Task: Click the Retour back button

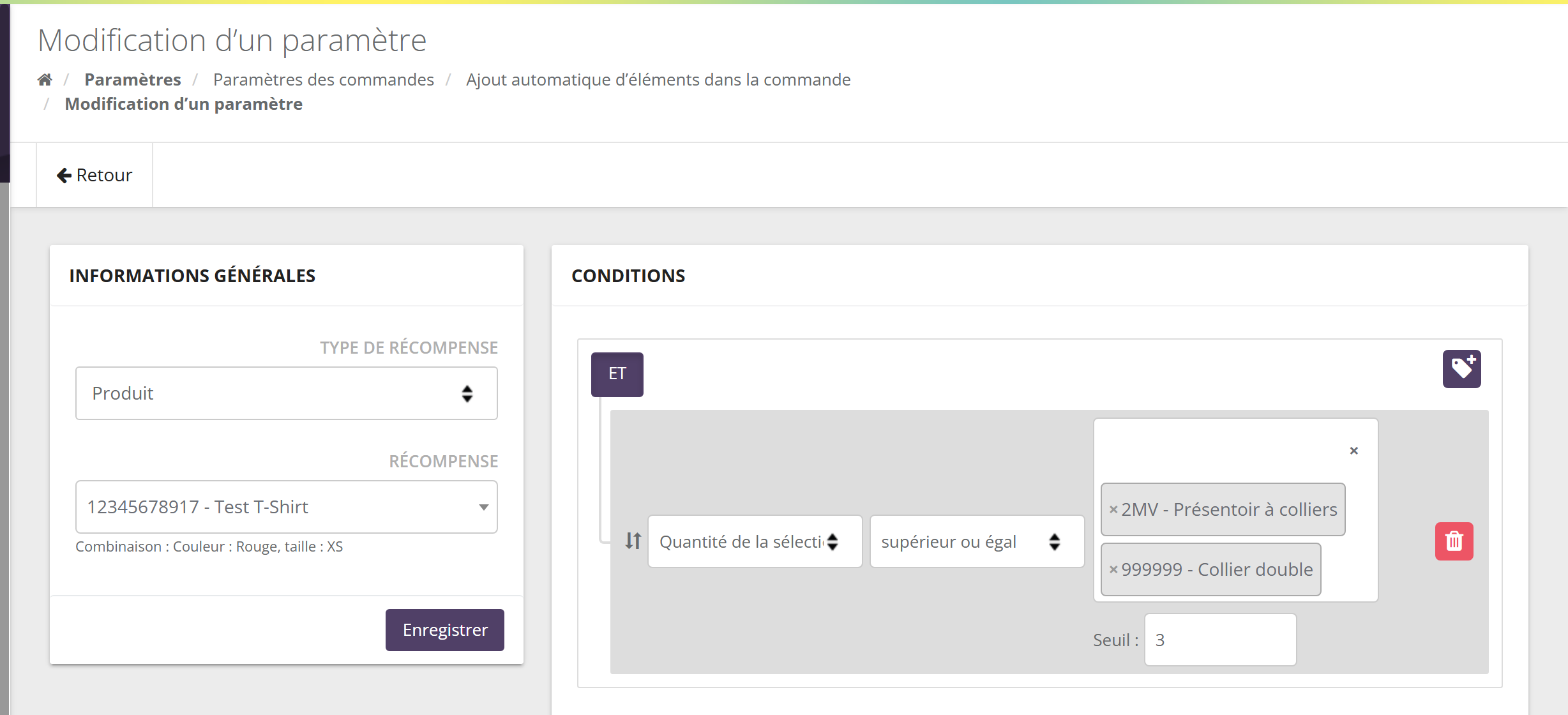Action: 94,175
